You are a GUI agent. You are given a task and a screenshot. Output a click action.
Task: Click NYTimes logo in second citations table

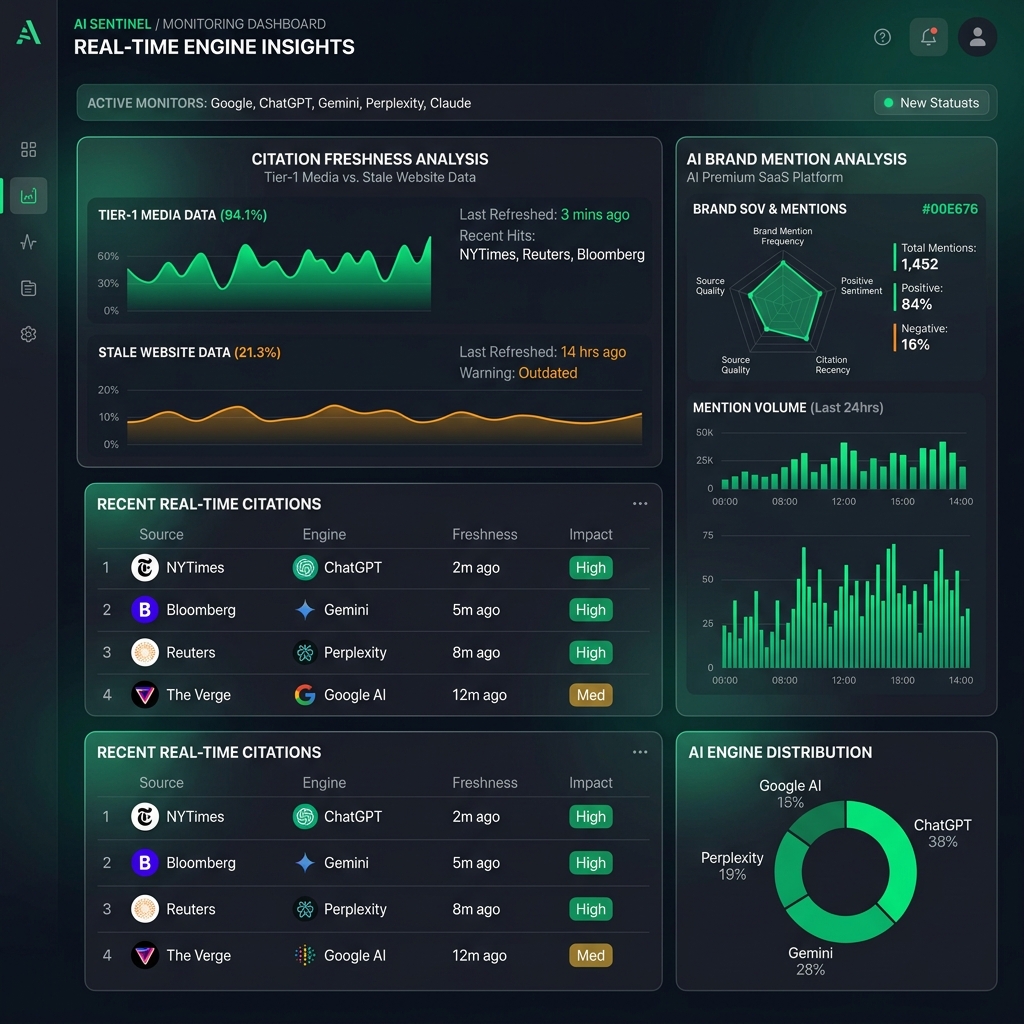click(x=145, y=816)
